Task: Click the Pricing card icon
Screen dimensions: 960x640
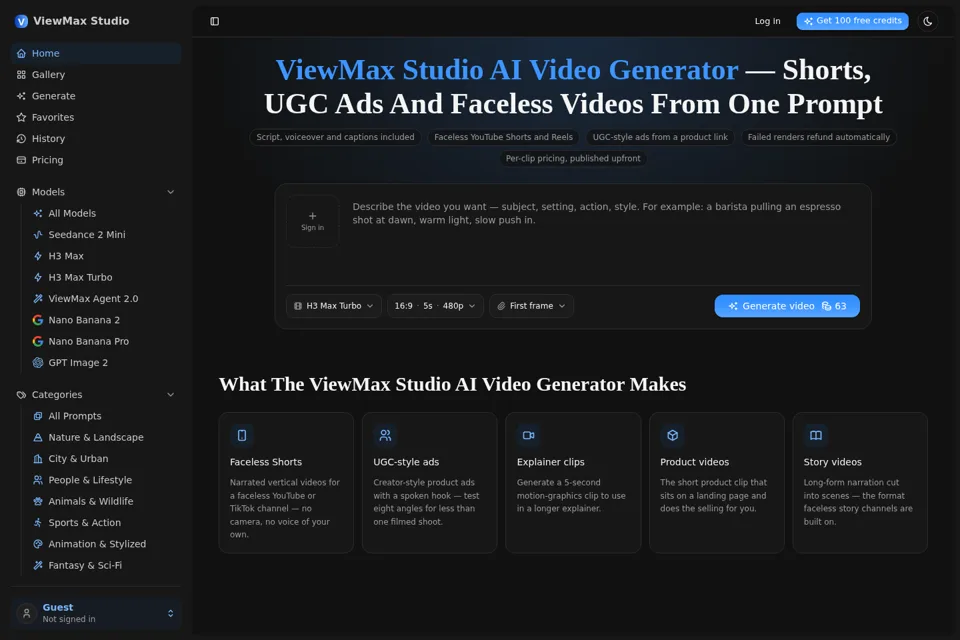Action: [x=21, y=160]
